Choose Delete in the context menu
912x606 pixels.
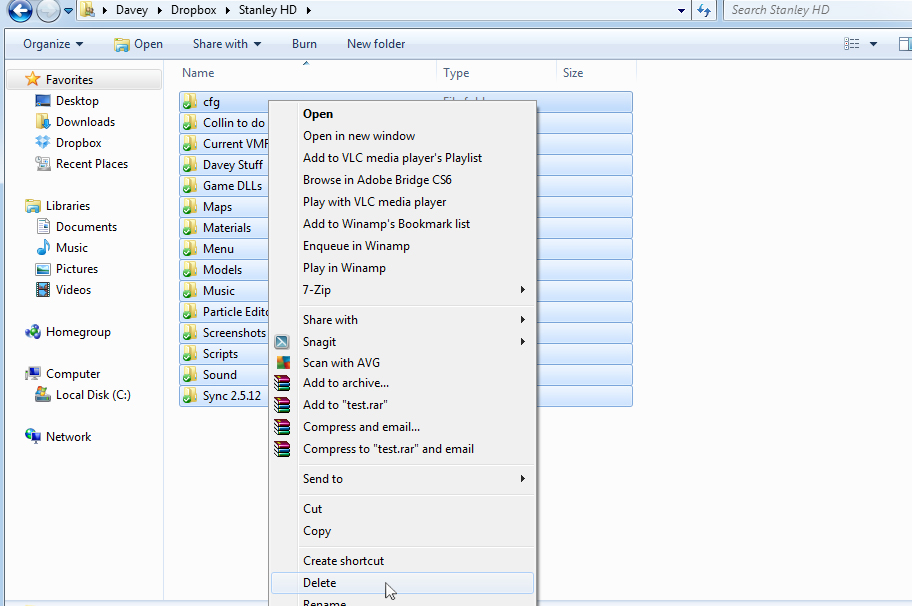402,583
